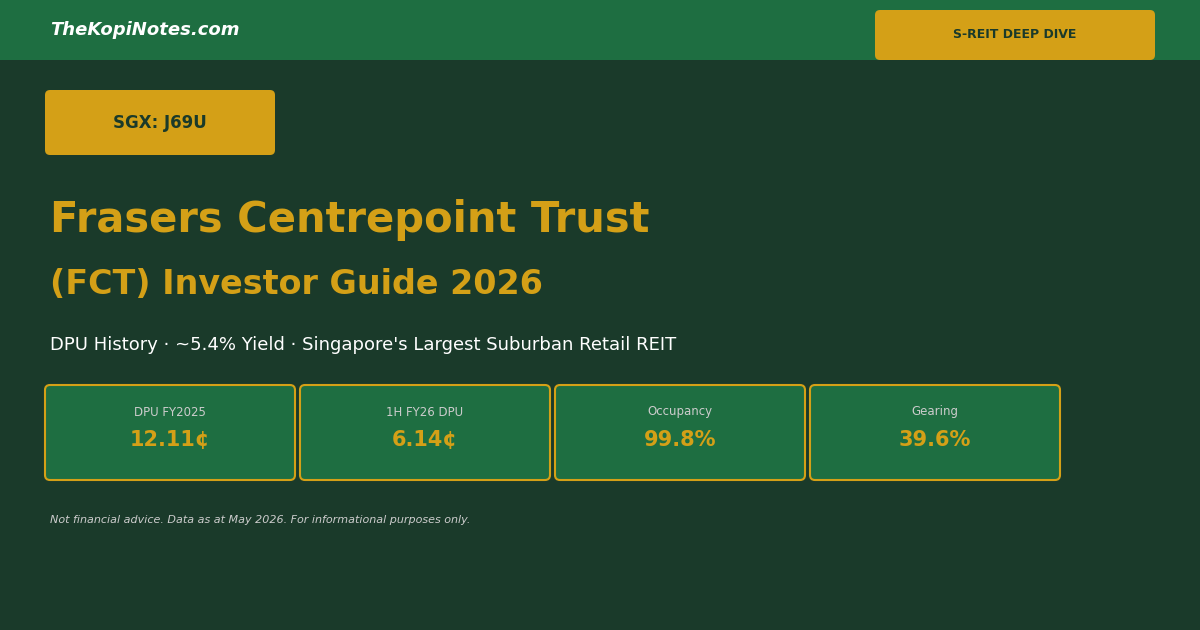Click the TheKopiNotes.com site name

(145, 30)
